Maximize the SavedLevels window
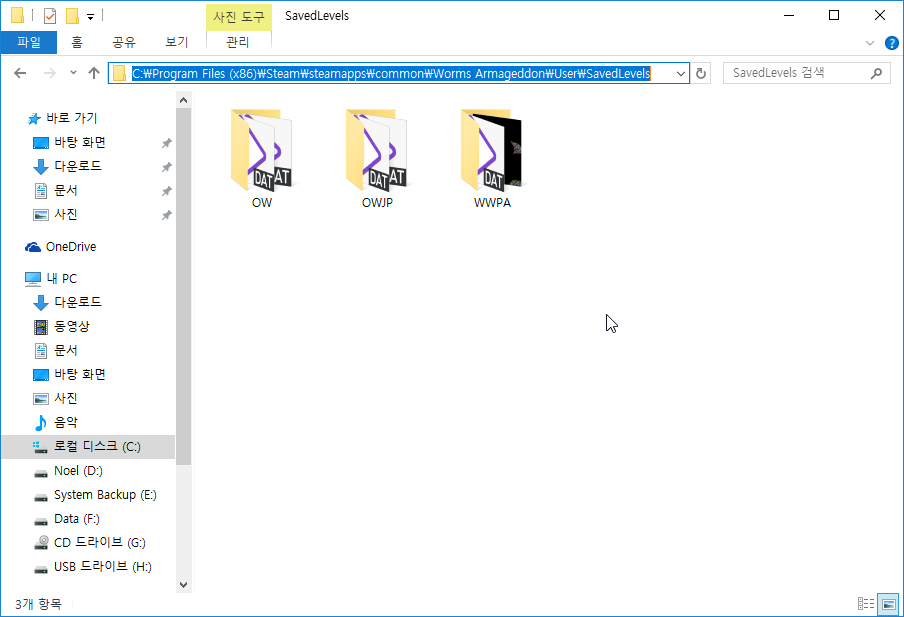This screenshot has height=617, width=904. (834, 16)
